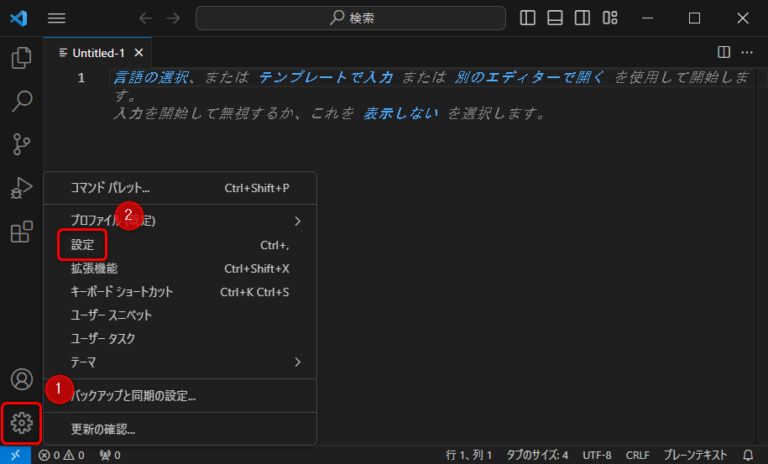Open the Run and Debug view
This screenshot has height=464, width=768.
[21, 188]
